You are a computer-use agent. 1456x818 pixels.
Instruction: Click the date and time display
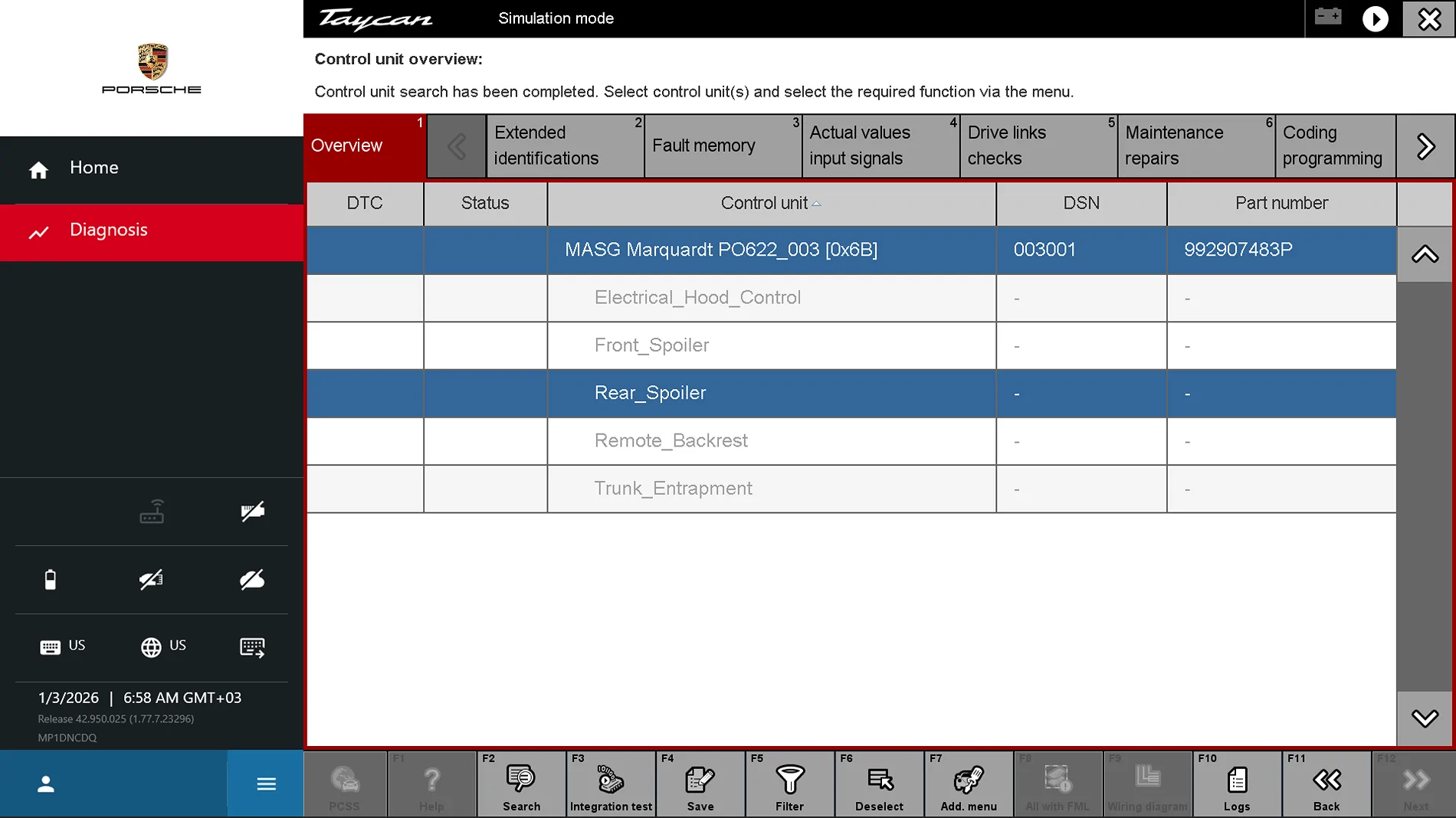coord(139,698)
